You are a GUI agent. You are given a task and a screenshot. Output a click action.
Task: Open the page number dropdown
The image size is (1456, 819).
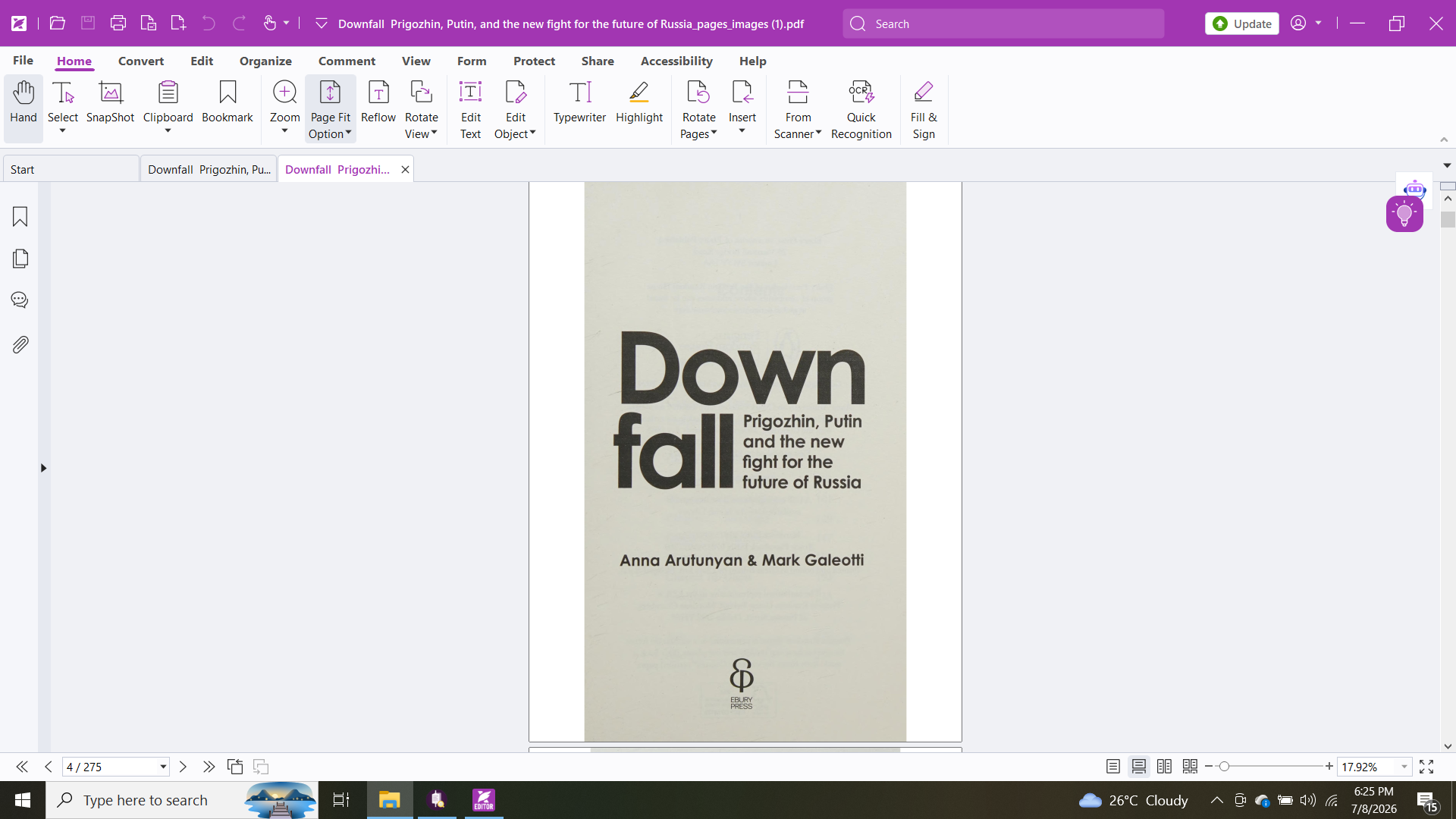(x=163, y=767)
